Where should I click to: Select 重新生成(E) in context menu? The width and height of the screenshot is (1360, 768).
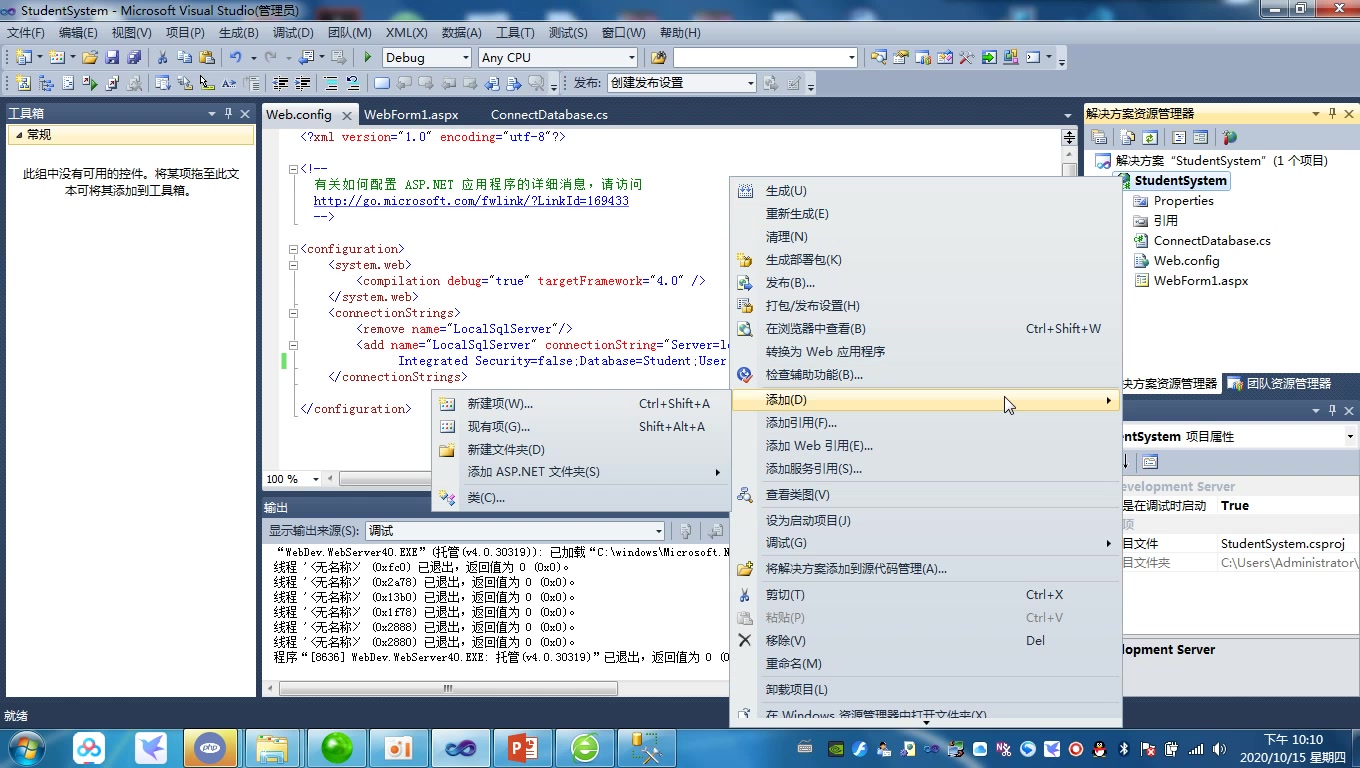tap(925, 214)
